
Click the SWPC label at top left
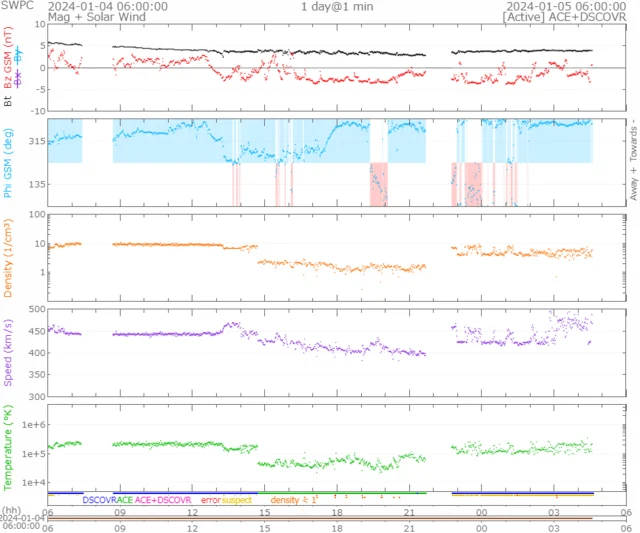[17, 6]
